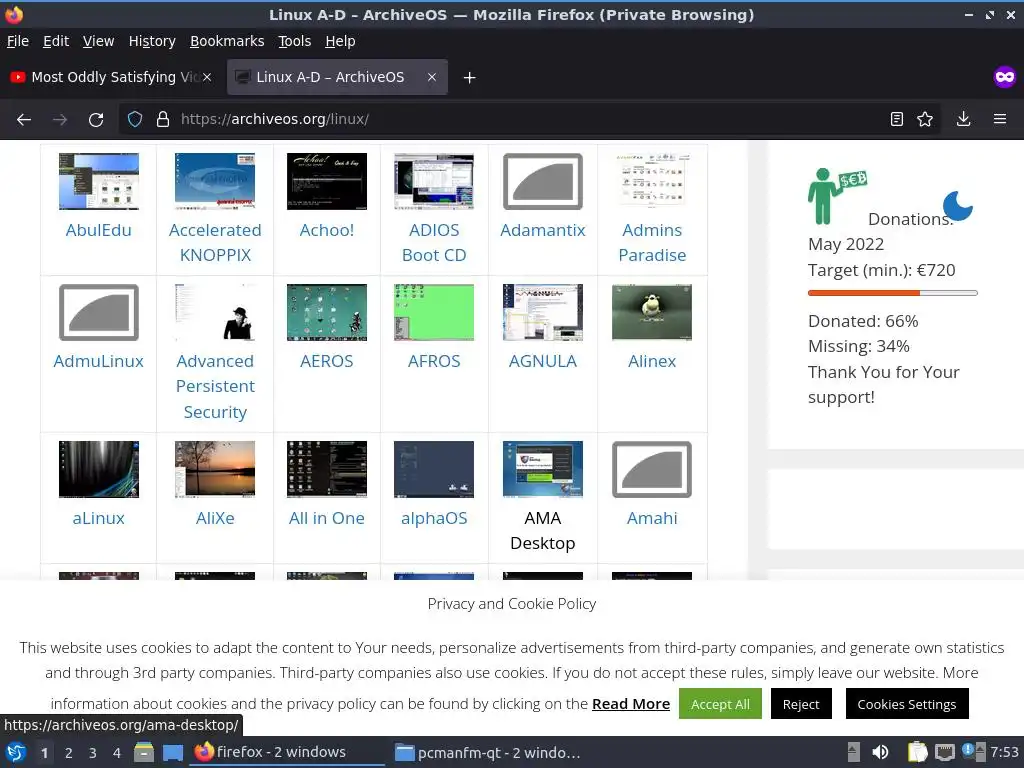Image resolution: width=1024 pixels, height=768 pixels.
Task: Open the File menu
Action: pyautogui.click(x=18, y=41)
